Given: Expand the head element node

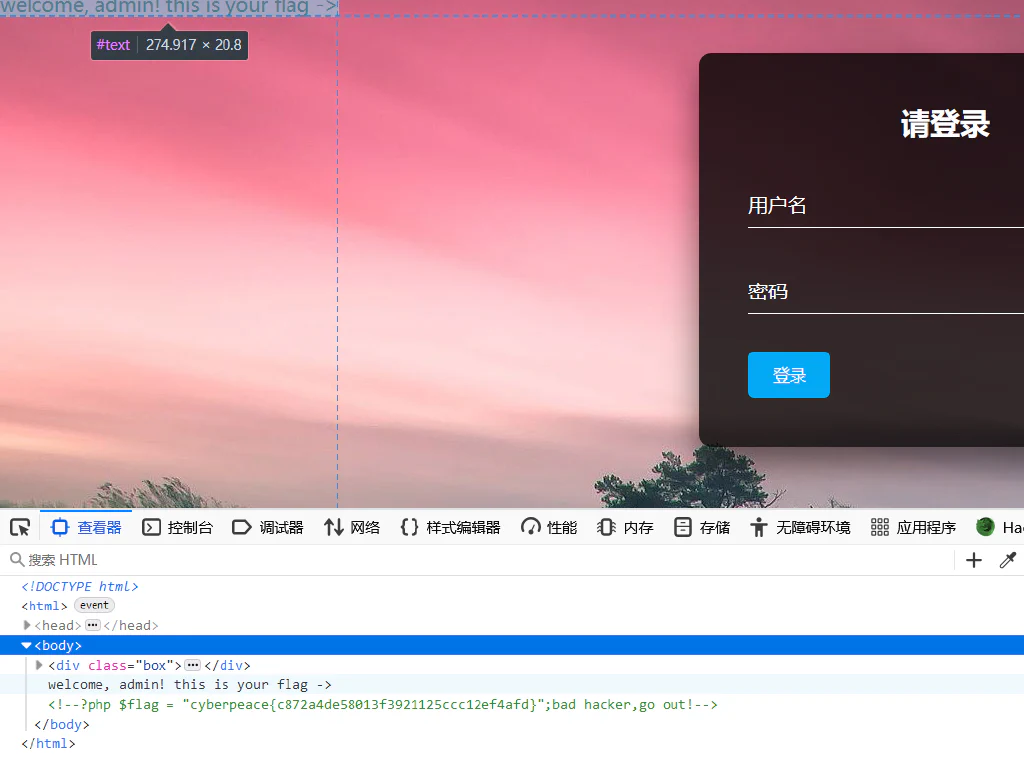Looking at the screenshot, I should coord(27,625).
